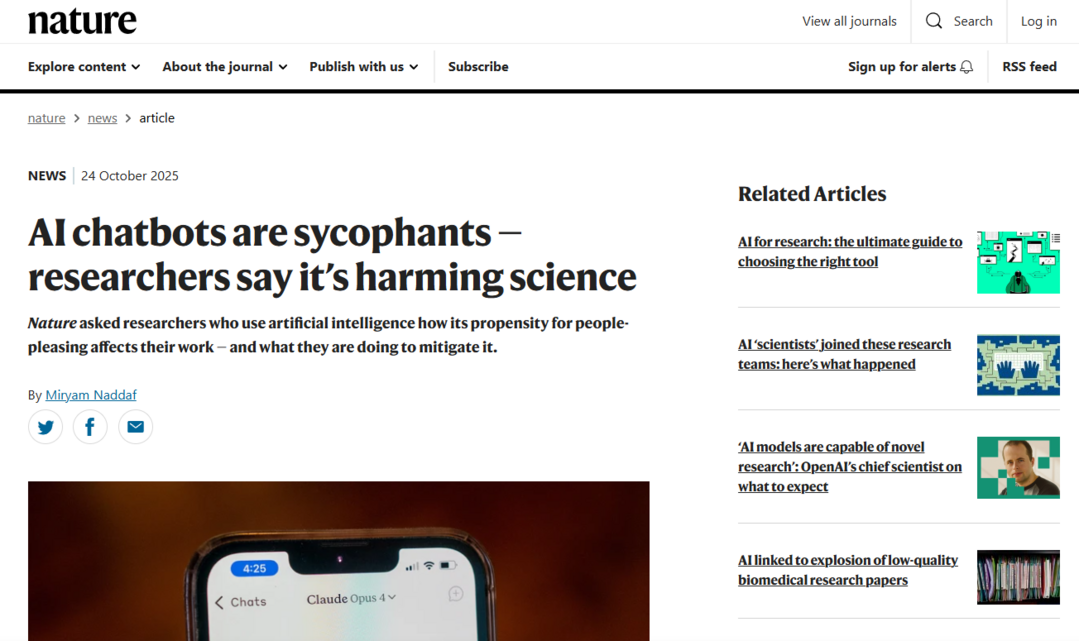Click the search magnifier icon
The height and width of the screenshot is (641, 1079).
[934, 21]
